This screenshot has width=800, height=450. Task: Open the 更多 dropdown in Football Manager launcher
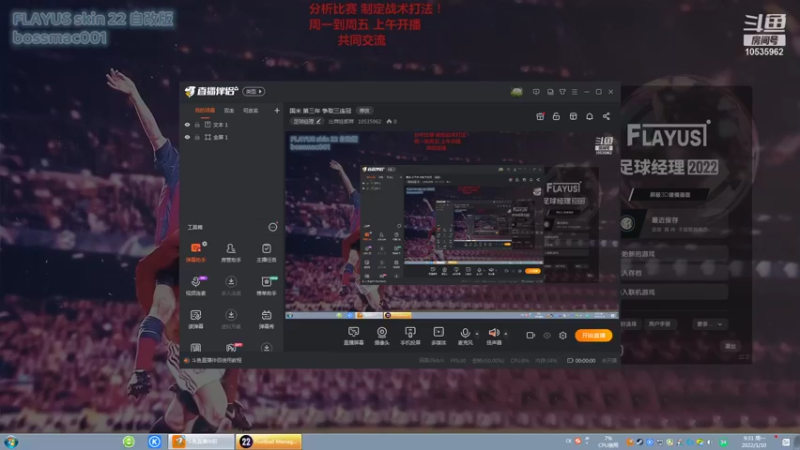coord(709,324)
